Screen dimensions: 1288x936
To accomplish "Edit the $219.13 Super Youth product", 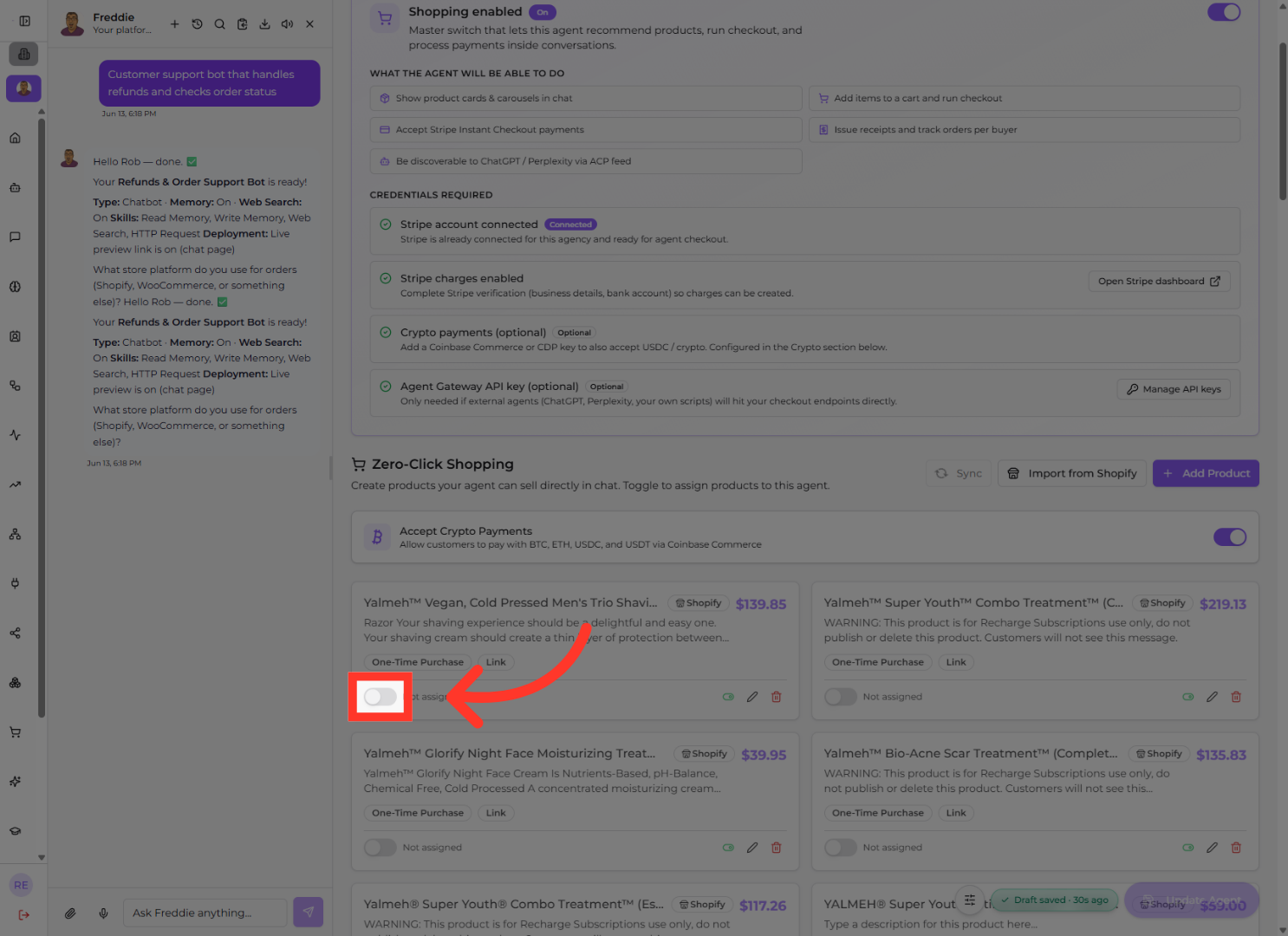I will 1212,697.
